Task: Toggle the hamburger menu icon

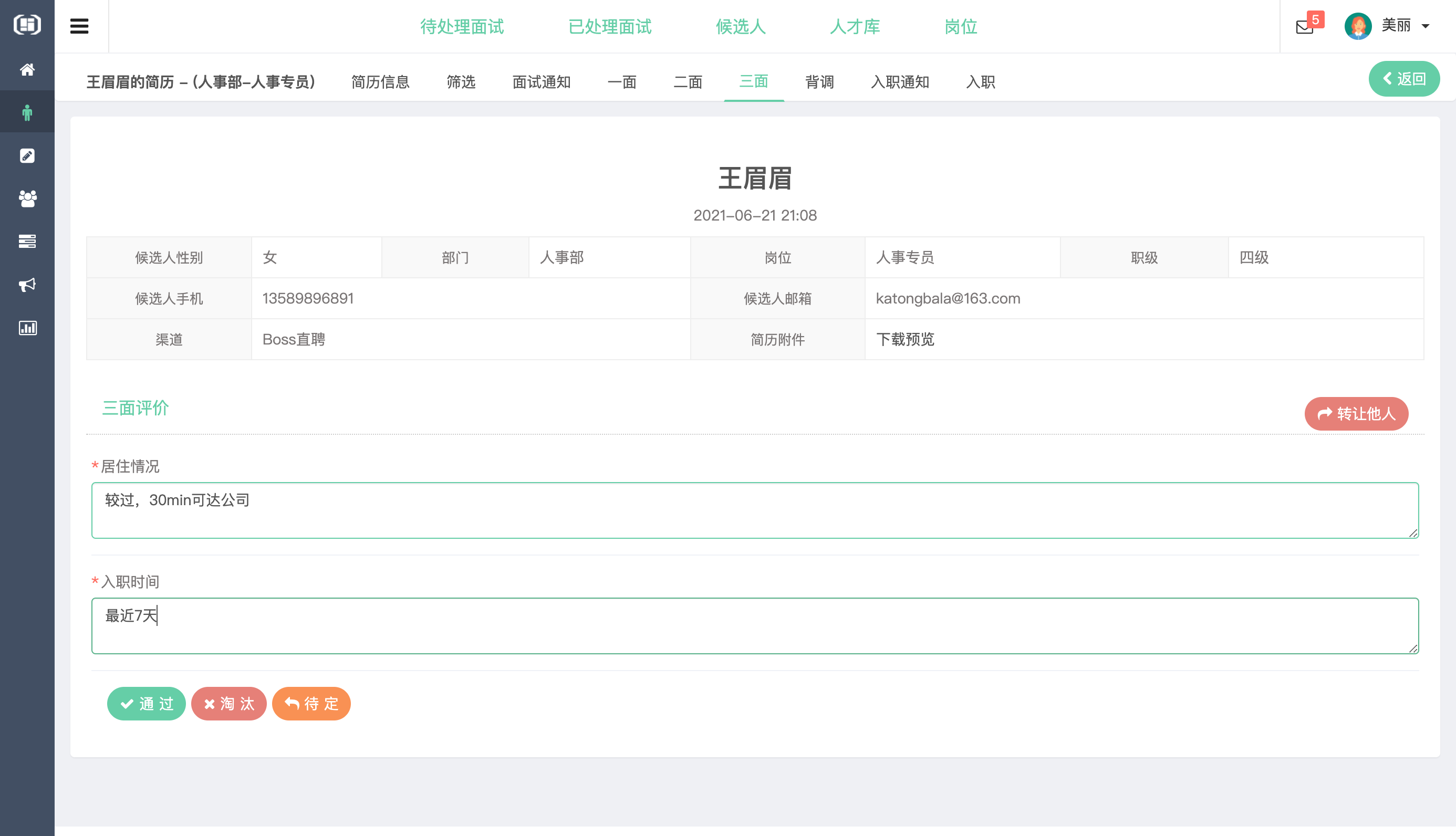Action: click(x=79, y=25)
